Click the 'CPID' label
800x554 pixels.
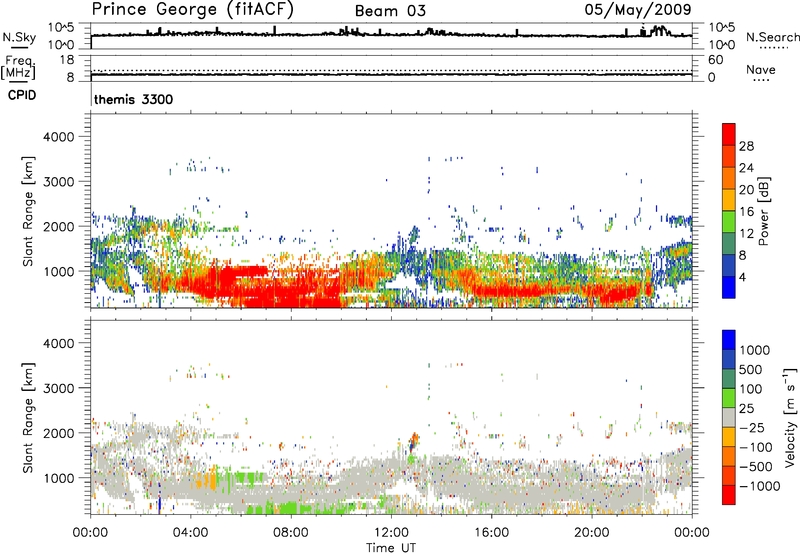coord(22,95)
